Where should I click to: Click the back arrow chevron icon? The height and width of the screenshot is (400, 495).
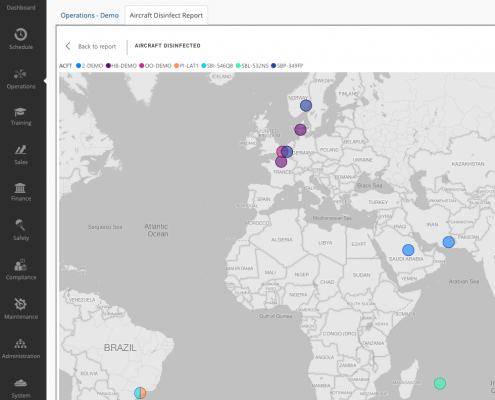point(68,46)
